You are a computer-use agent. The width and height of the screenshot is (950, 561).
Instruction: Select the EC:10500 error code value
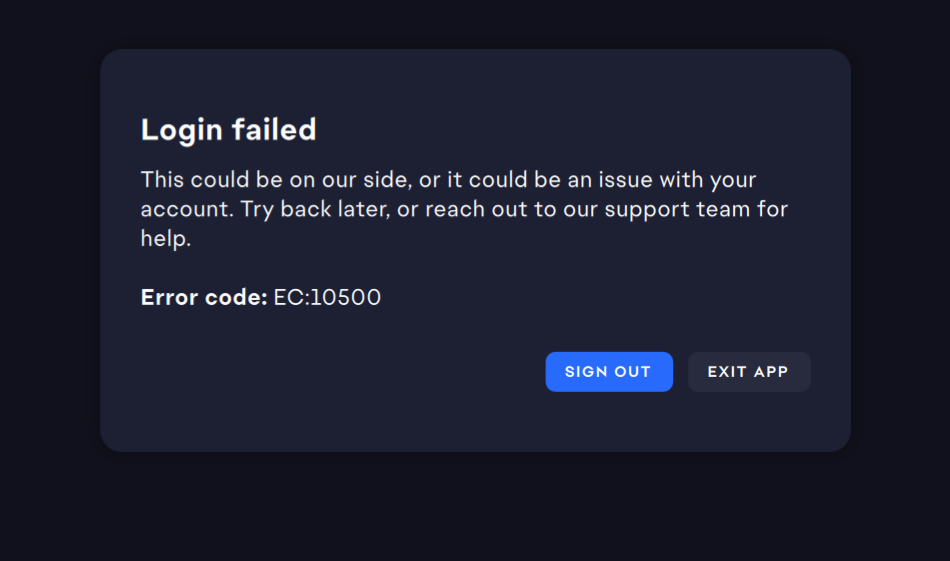(x=327, y=297)
